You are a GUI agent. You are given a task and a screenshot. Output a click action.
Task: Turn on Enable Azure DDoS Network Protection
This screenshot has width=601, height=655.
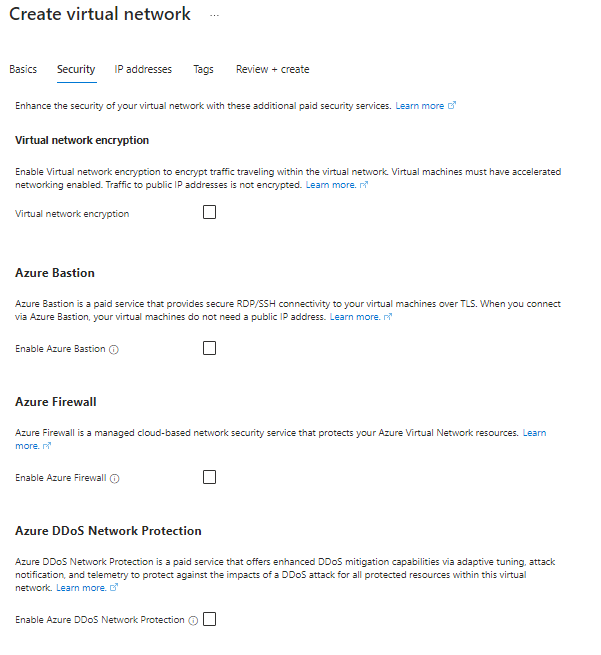[x=209, y=619]
